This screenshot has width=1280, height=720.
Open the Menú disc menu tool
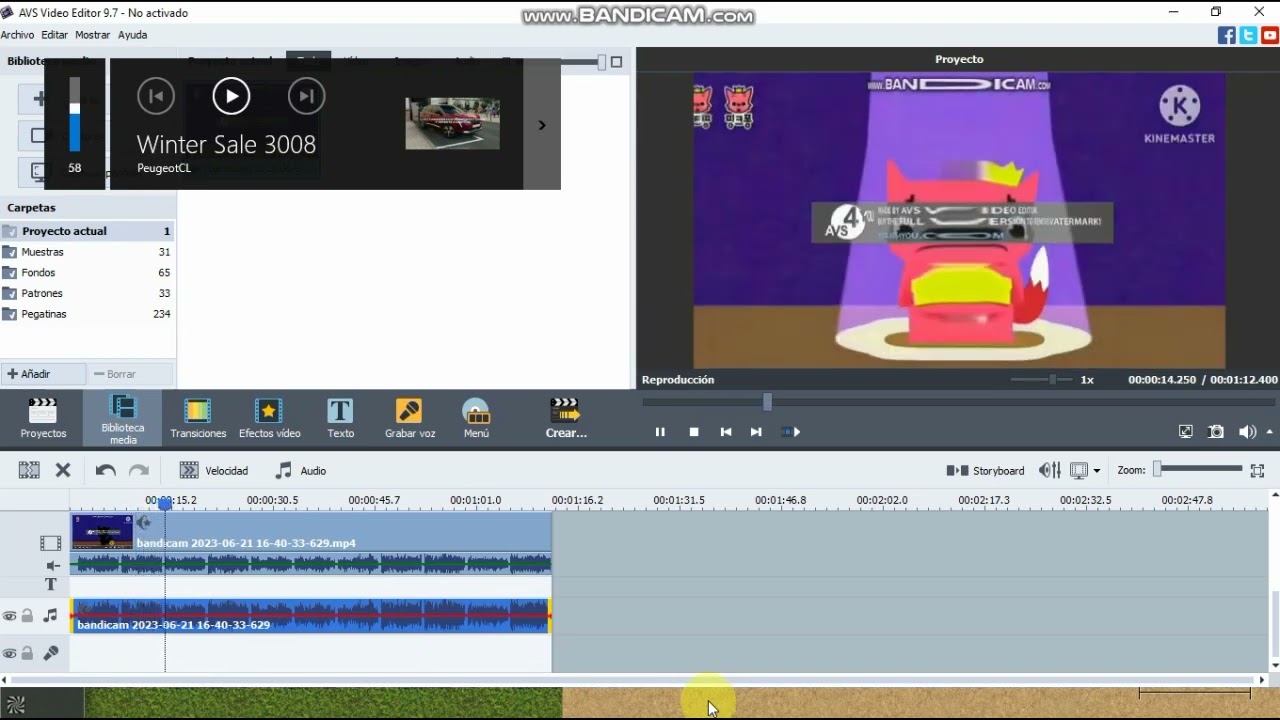tap(476, 418)
